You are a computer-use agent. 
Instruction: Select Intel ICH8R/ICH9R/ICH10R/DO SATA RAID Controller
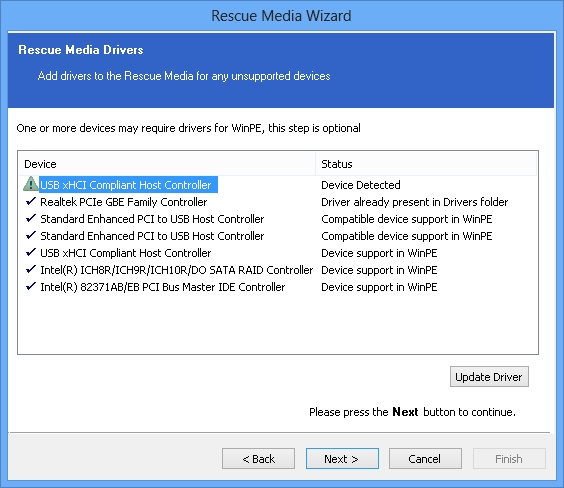tap(177, 270)
